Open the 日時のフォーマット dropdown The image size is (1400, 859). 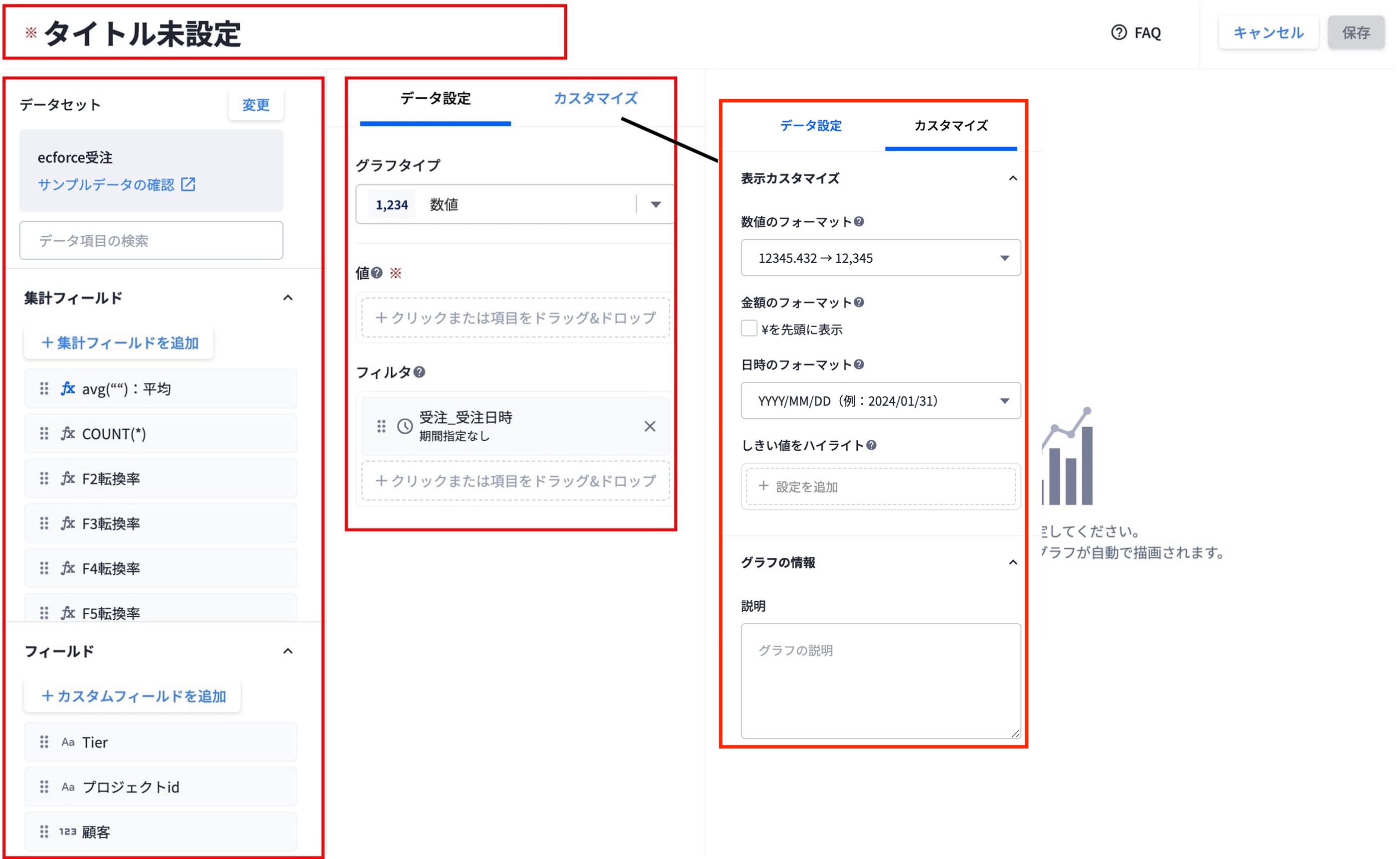click(x=881, y=401)
